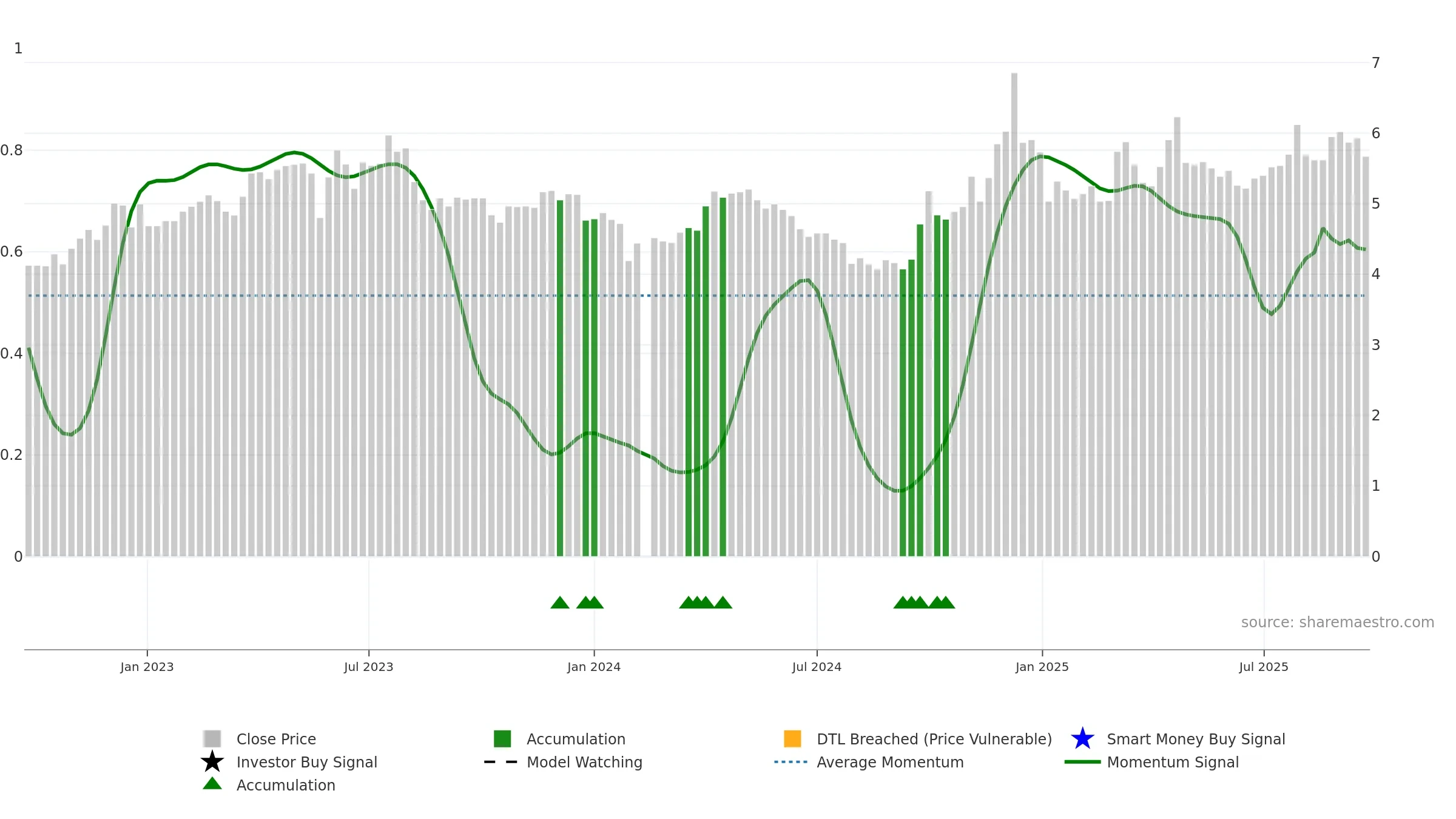1456x819 pixels.
Task: Click the first green accumulation bar before Jan 2024
Action: [x=560, y=378]
